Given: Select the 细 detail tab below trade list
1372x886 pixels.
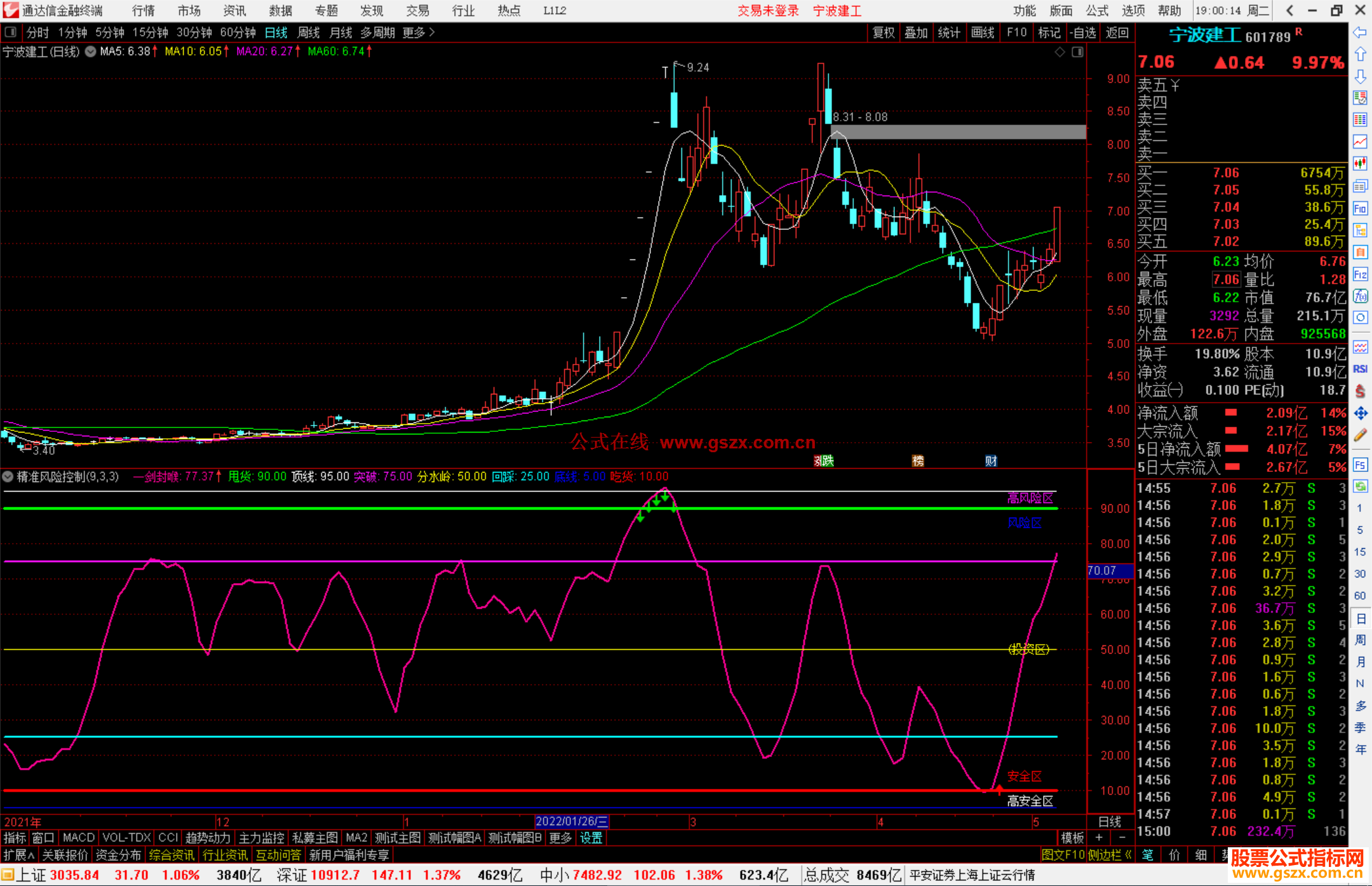Looking at the screenshot, I should (x=1200, y=855).
